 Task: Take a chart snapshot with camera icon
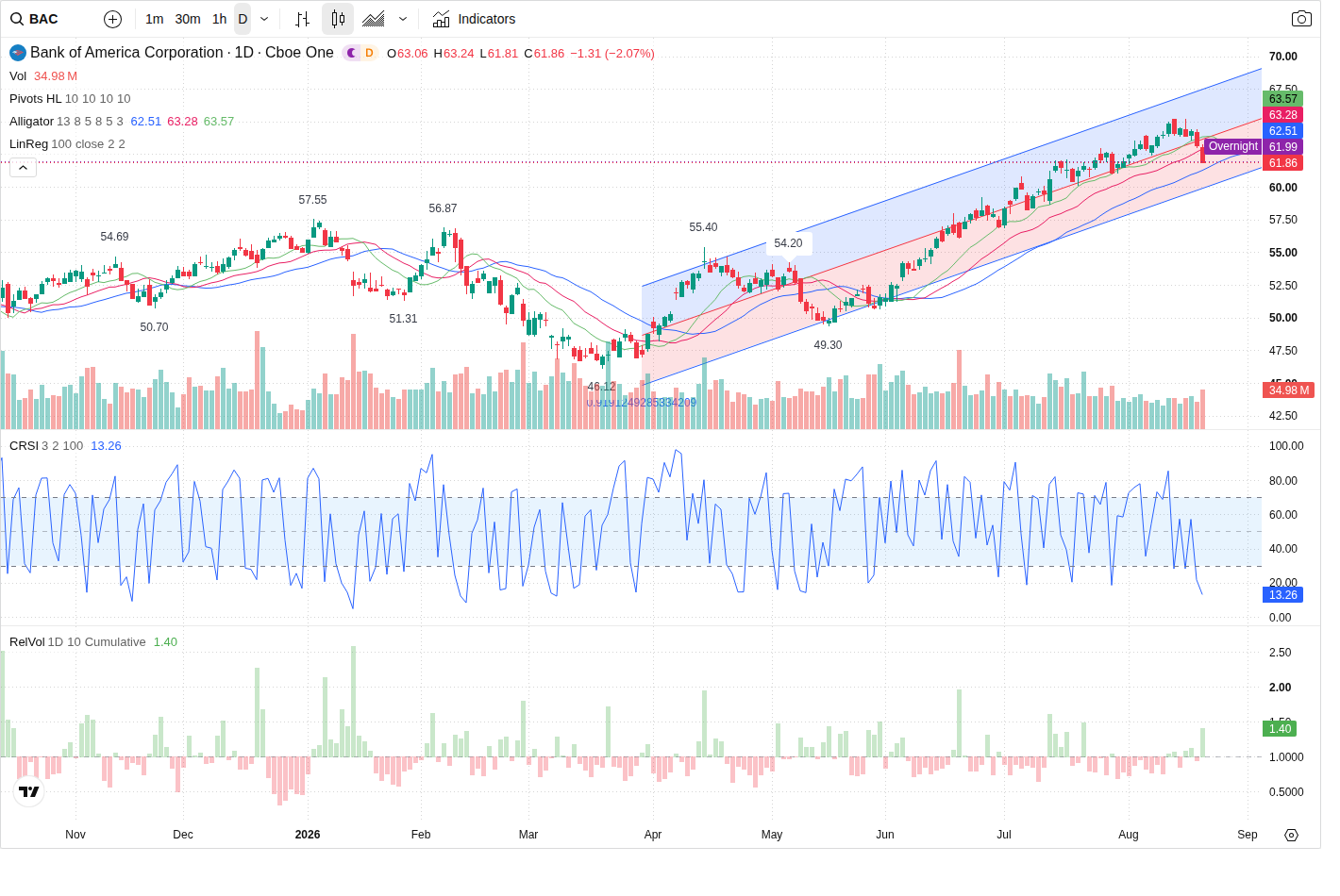tap(1301, 19)
